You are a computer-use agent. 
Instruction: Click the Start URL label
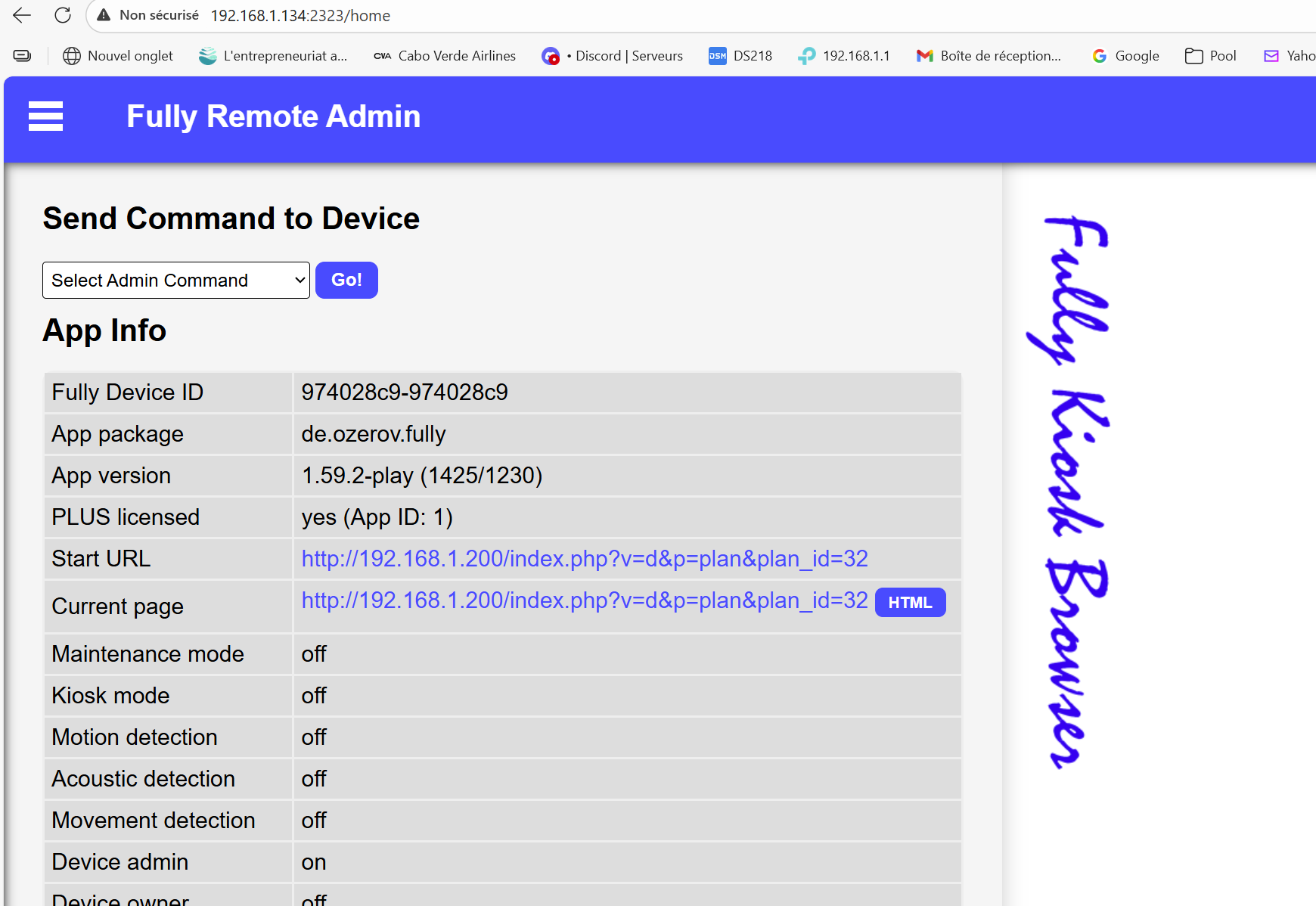coord(101,559)
